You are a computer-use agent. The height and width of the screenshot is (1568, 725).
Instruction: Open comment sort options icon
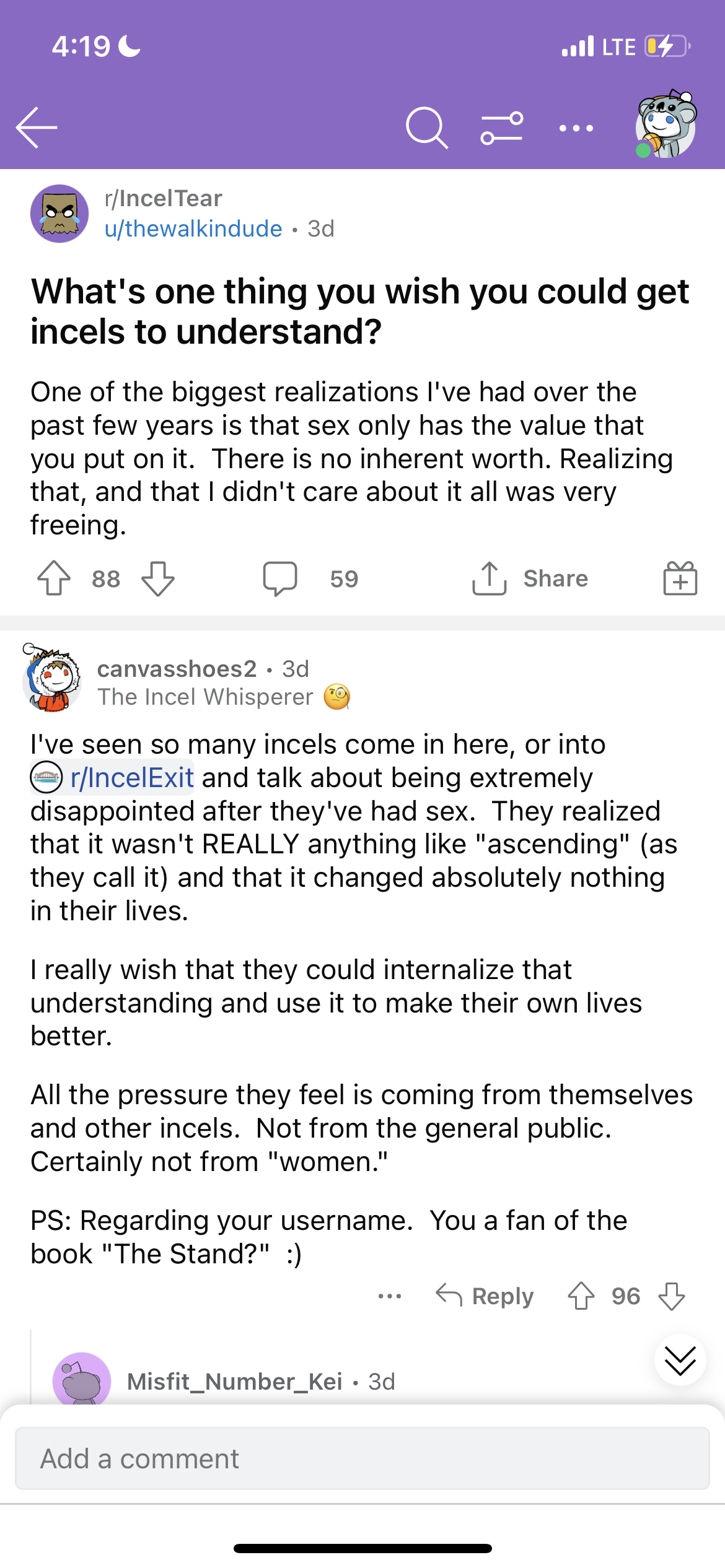point(501,128)
